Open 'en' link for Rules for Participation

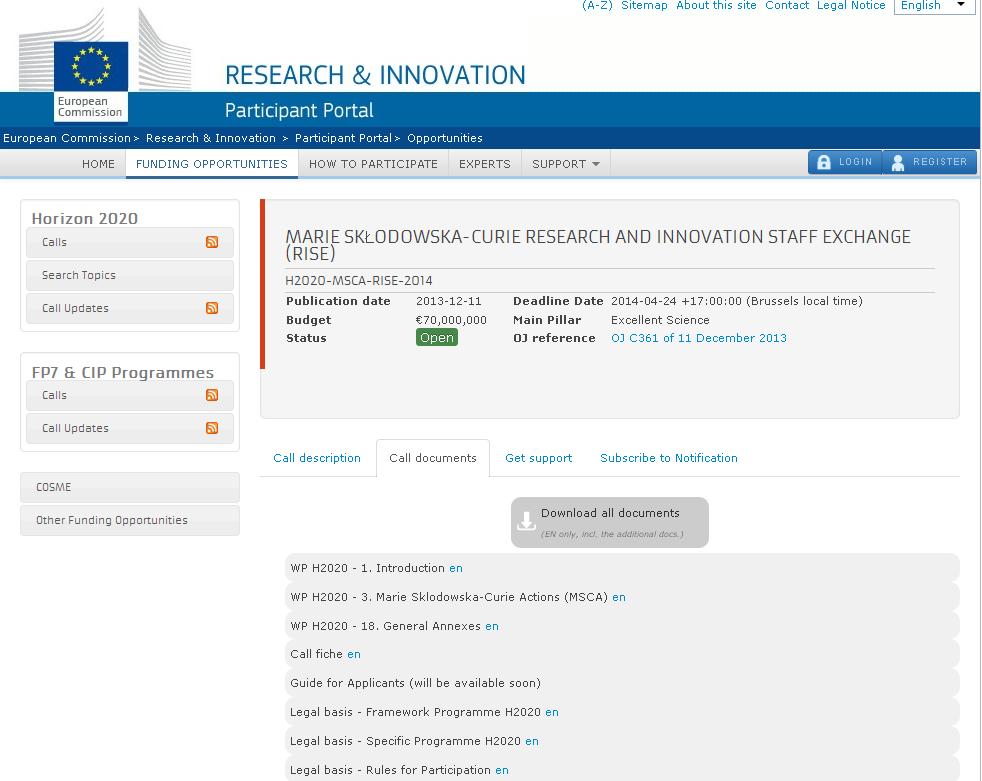pos(502,770)
